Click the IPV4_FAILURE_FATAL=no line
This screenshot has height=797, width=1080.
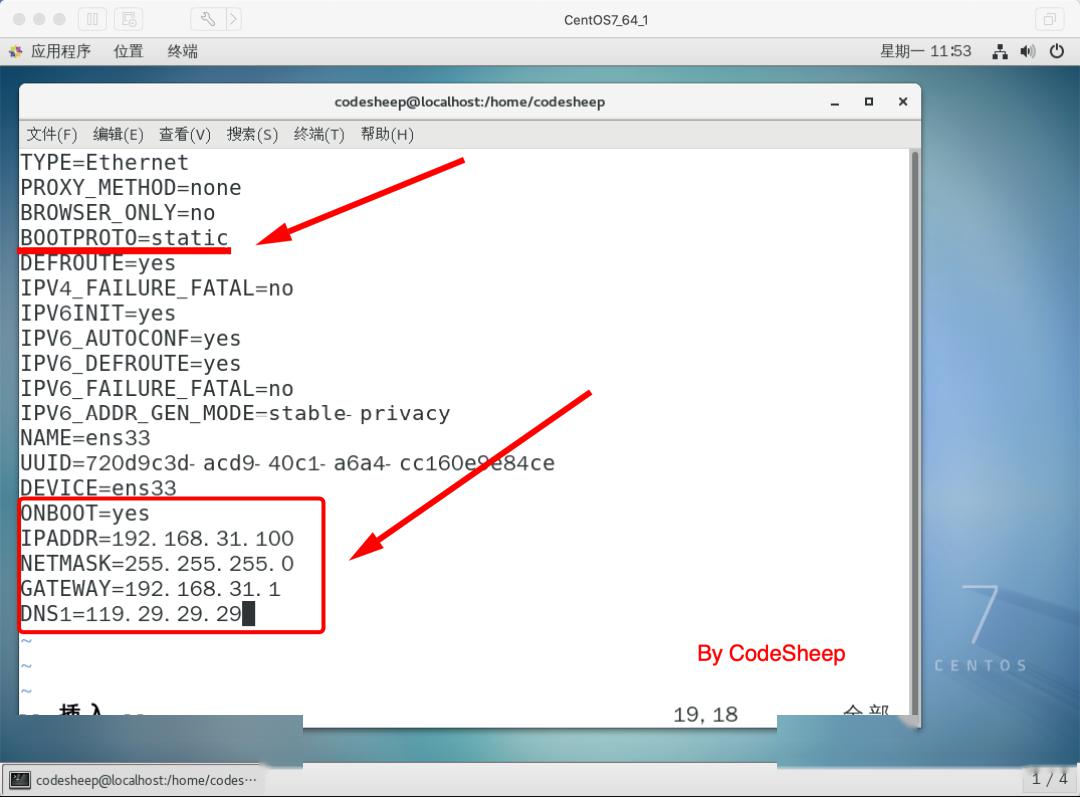pos(157,288)
